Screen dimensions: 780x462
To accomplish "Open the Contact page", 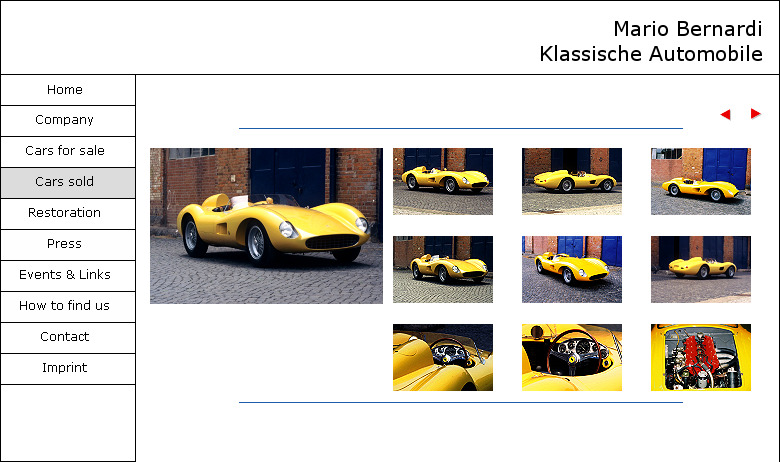I will (68, 338).
